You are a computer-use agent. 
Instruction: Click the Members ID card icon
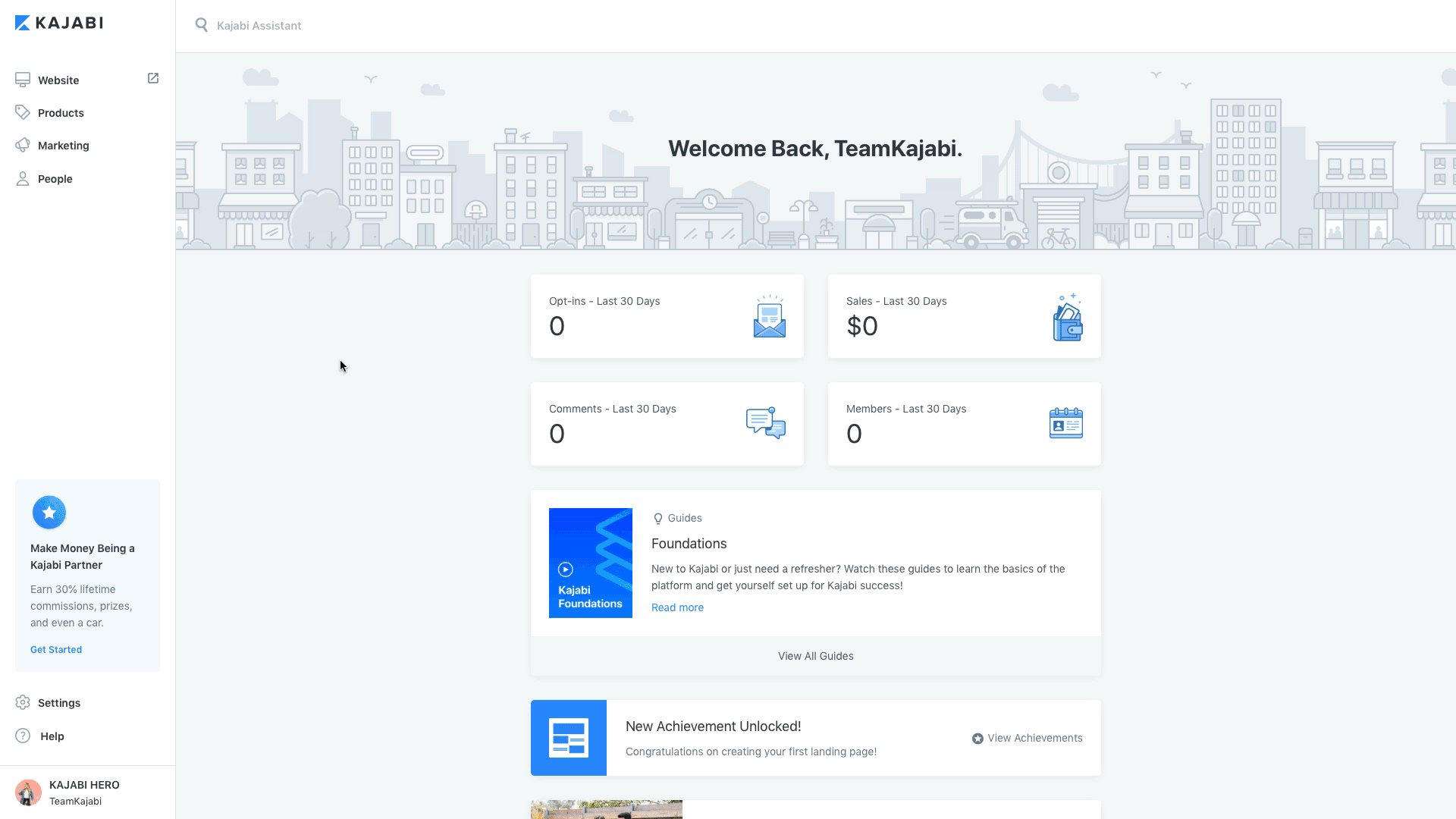pyautogui.click(x=1065, y=423)
